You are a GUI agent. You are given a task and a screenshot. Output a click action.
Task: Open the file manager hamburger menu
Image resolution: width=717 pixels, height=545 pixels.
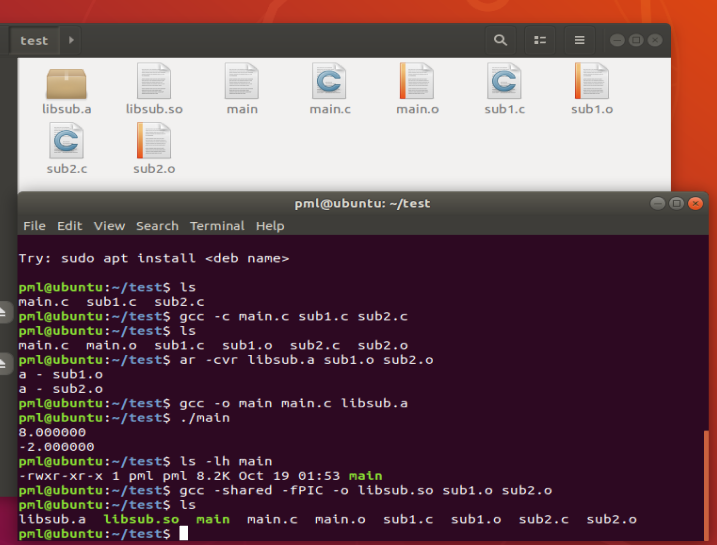579,40
